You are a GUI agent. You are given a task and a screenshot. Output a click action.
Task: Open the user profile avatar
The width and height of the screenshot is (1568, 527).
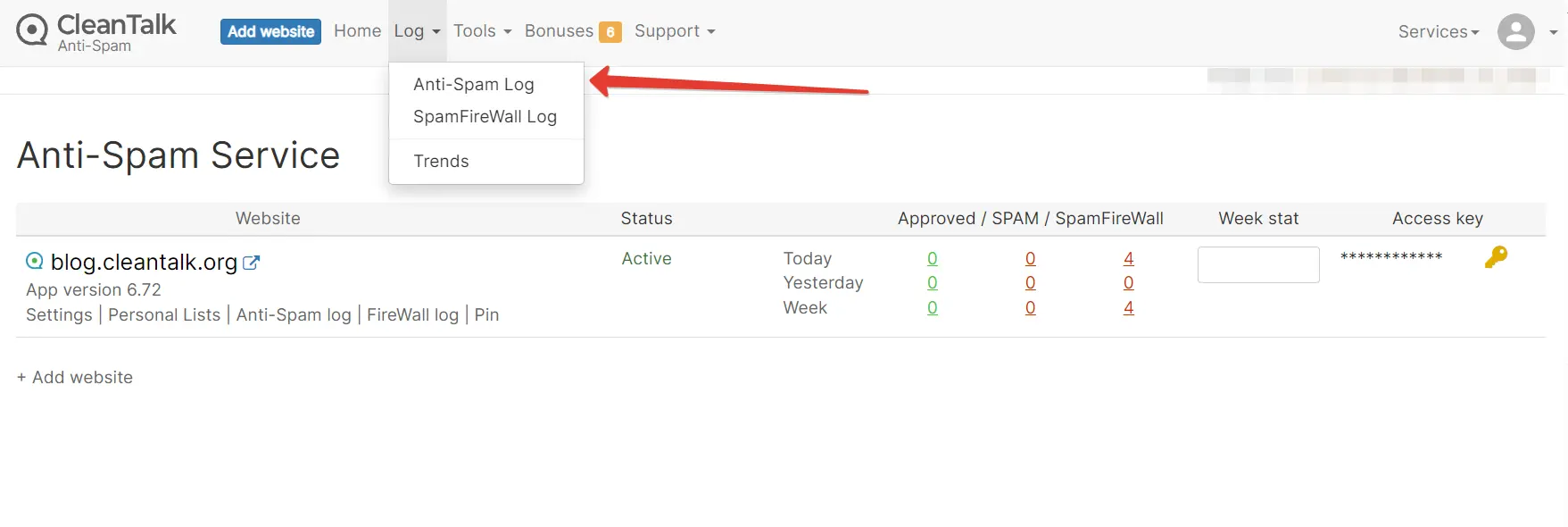(1515, 31)
